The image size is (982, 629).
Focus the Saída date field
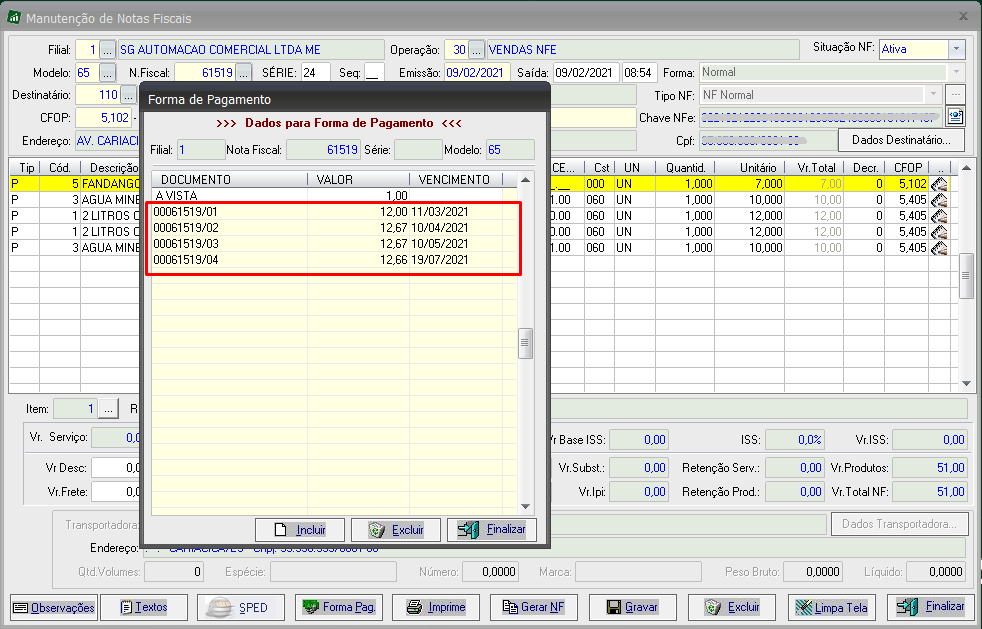tap(586, 73)
